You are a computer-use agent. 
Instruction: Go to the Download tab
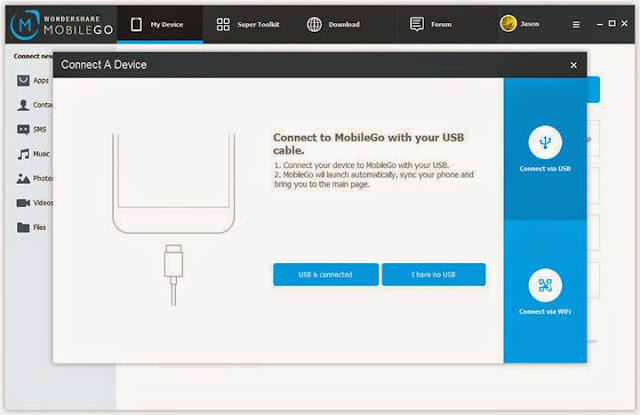333,24
